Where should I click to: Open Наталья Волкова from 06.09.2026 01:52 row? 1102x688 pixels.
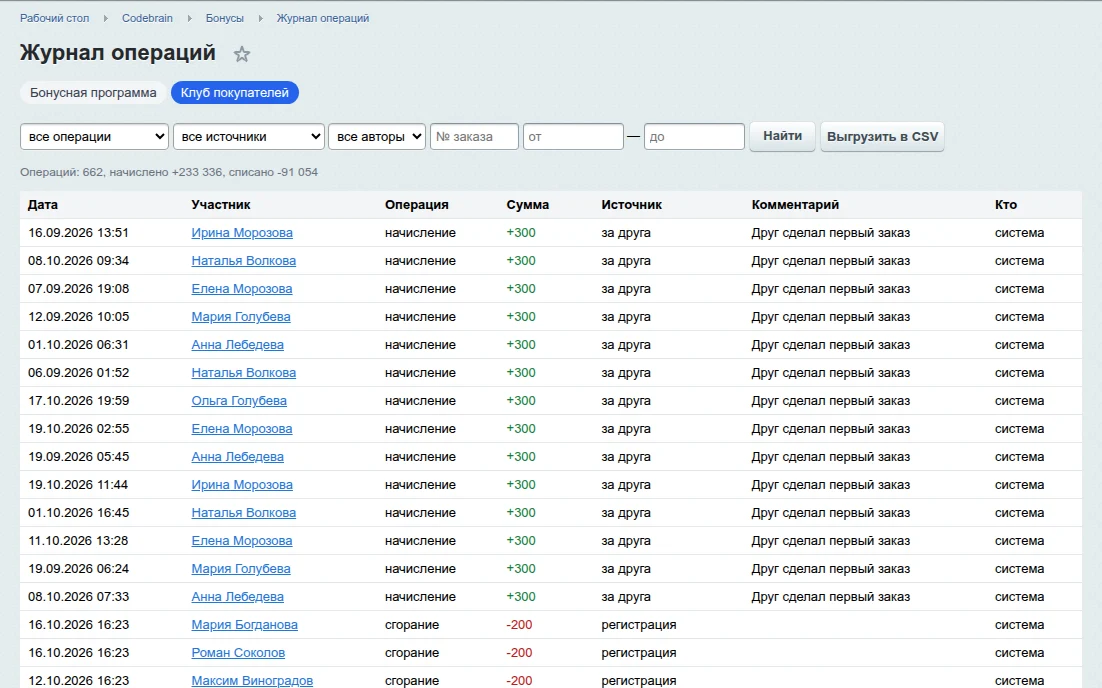[x=243, y=373]
